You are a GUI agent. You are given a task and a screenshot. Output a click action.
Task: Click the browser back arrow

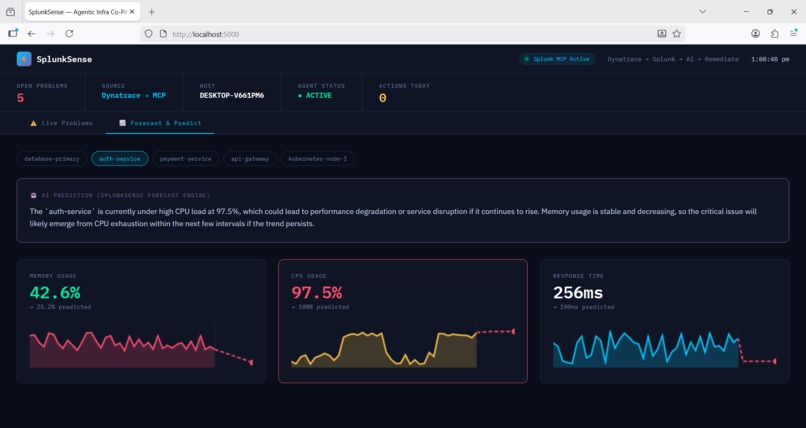(31, 34)
